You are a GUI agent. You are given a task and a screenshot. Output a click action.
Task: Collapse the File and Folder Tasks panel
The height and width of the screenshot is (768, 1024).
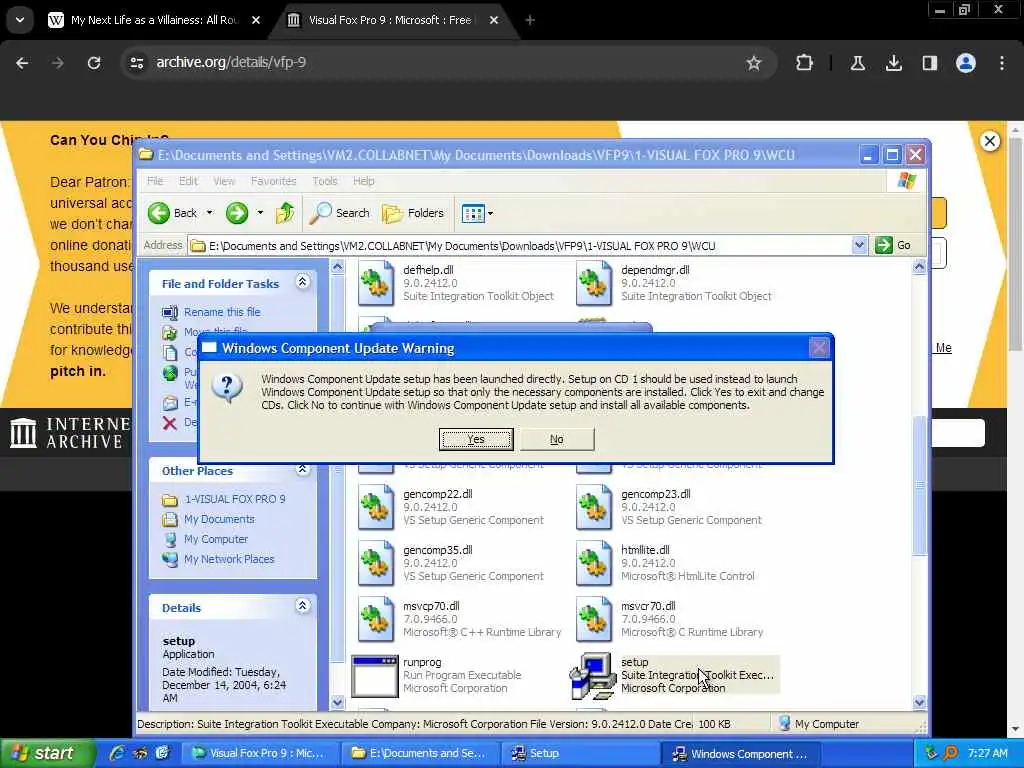point(302,281)
